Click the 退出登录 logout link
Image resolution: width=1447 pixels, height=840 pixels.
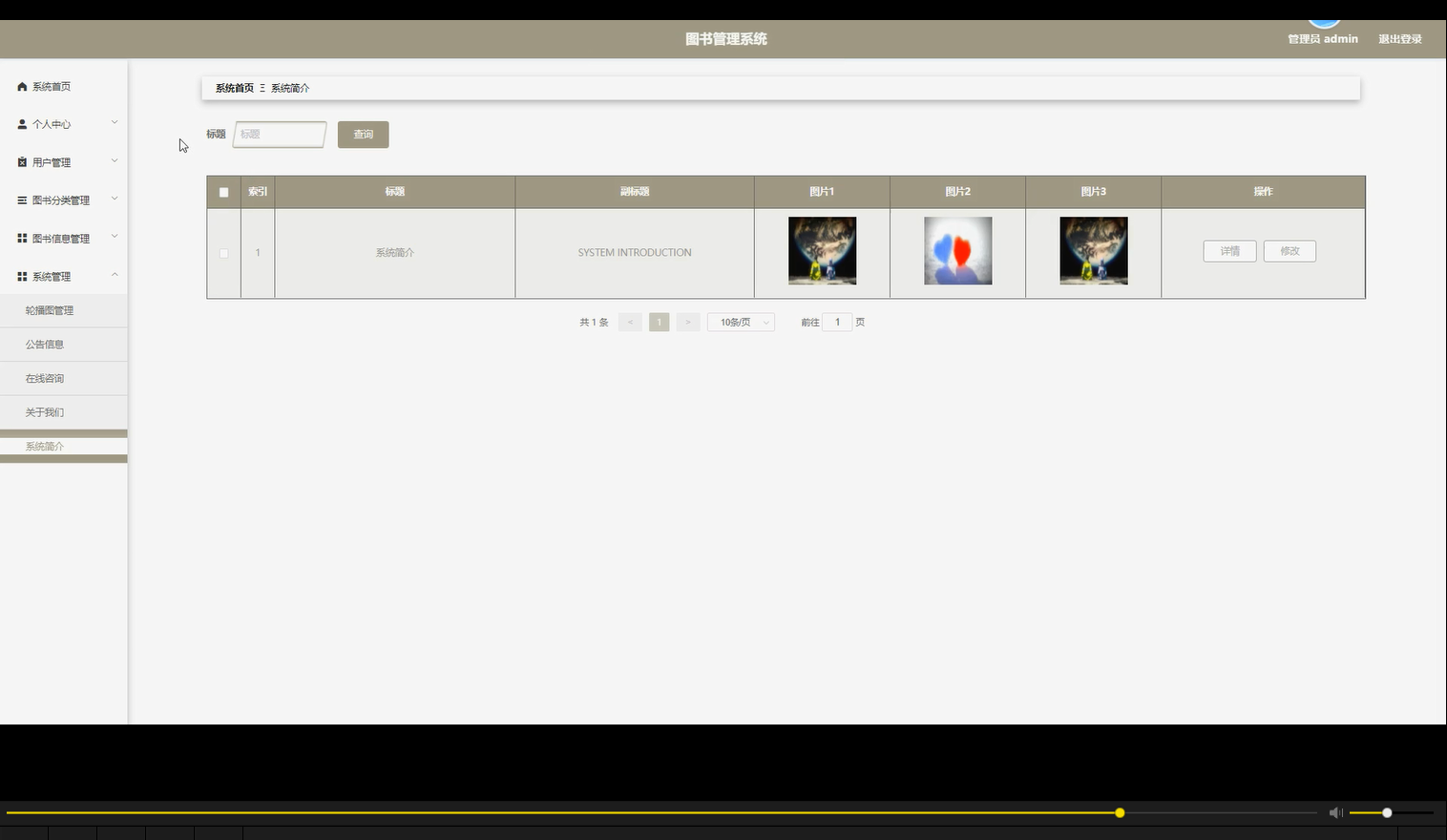pos(1400,39)
